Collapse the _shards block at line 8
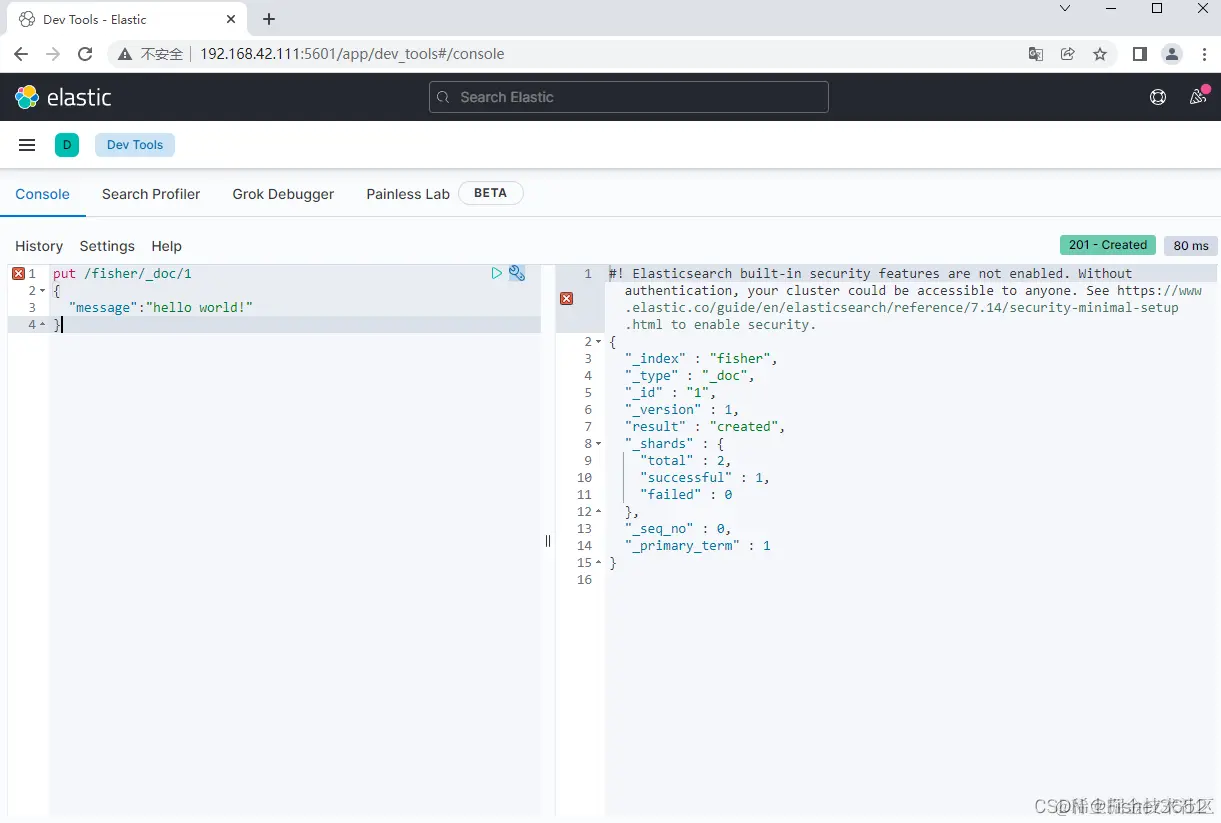This screenshot has height=823, width=1221. (598, 443)
